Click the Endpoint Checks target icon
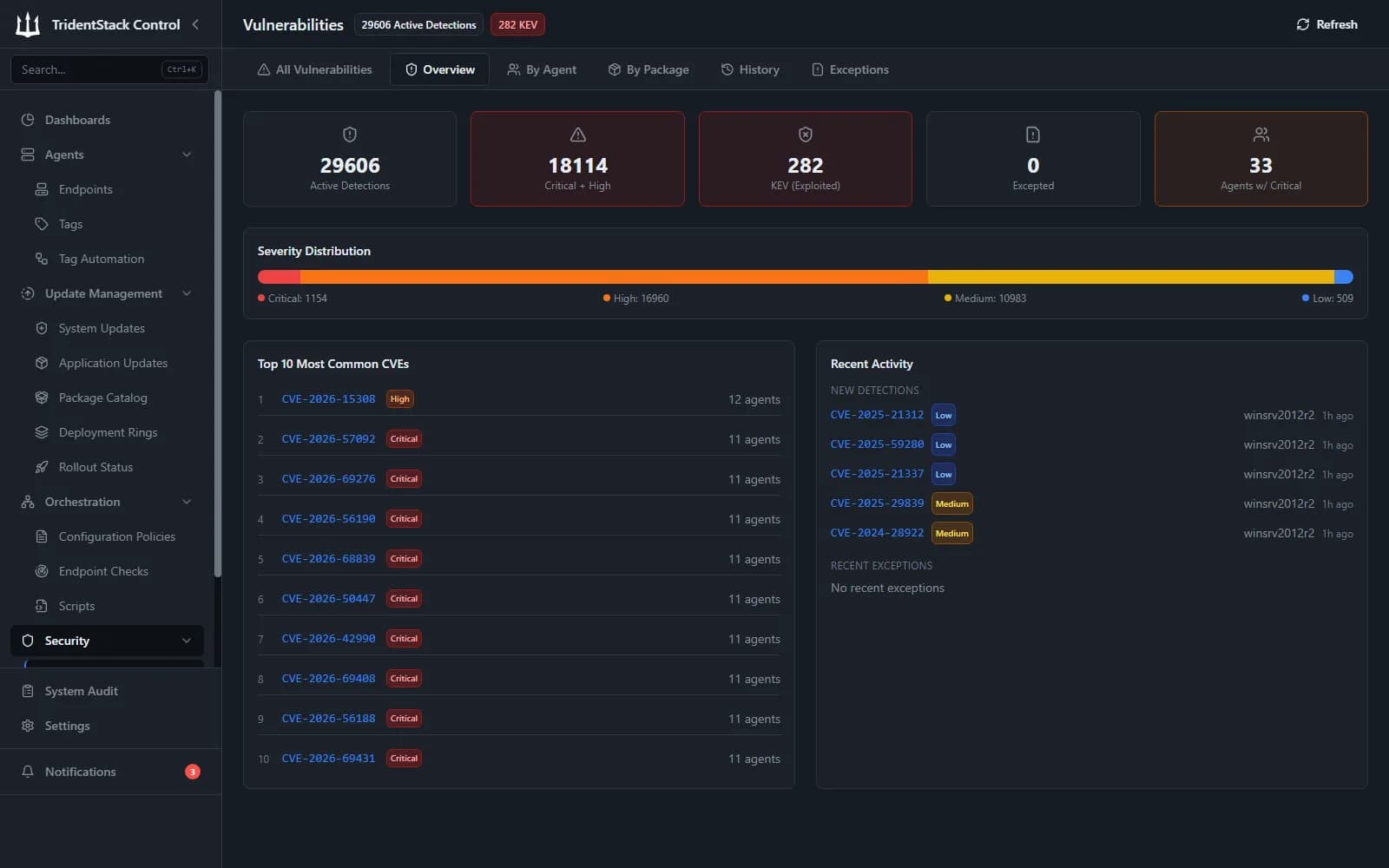The image size is (1389, 868). point(41,571)
